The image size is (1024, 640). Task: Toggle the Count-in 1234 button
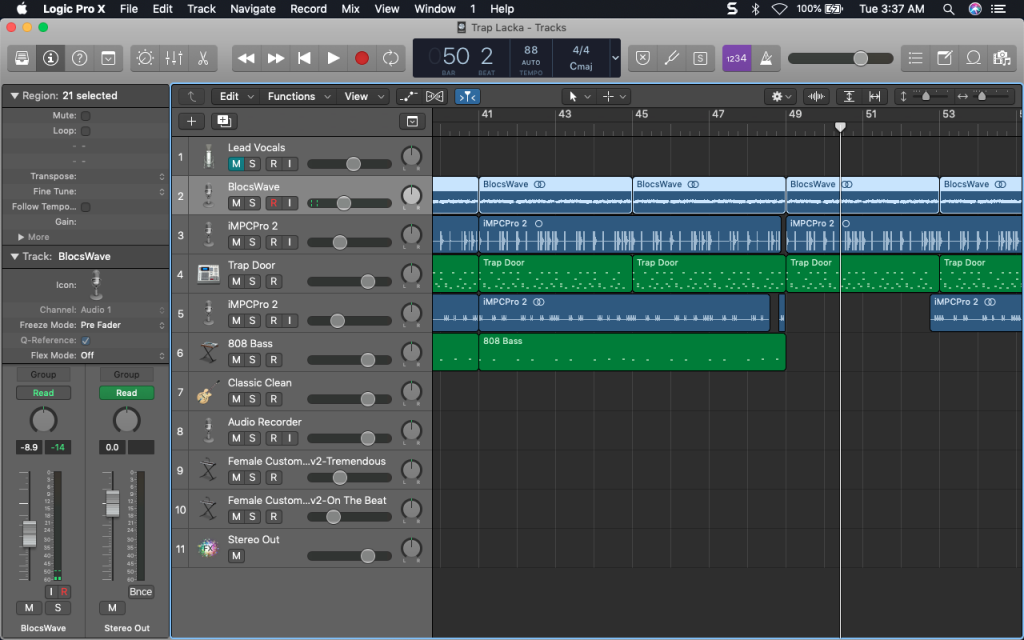point(736,58)
